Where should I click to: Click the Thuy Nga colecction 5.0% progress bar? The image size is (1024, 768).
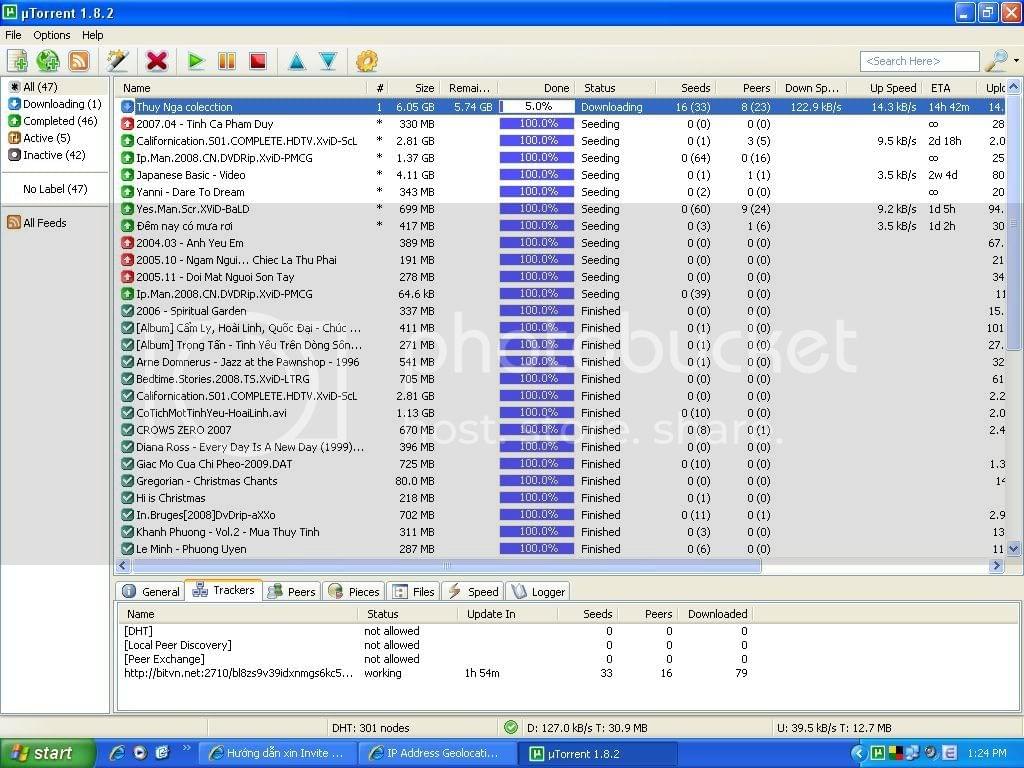pos(537,106)
